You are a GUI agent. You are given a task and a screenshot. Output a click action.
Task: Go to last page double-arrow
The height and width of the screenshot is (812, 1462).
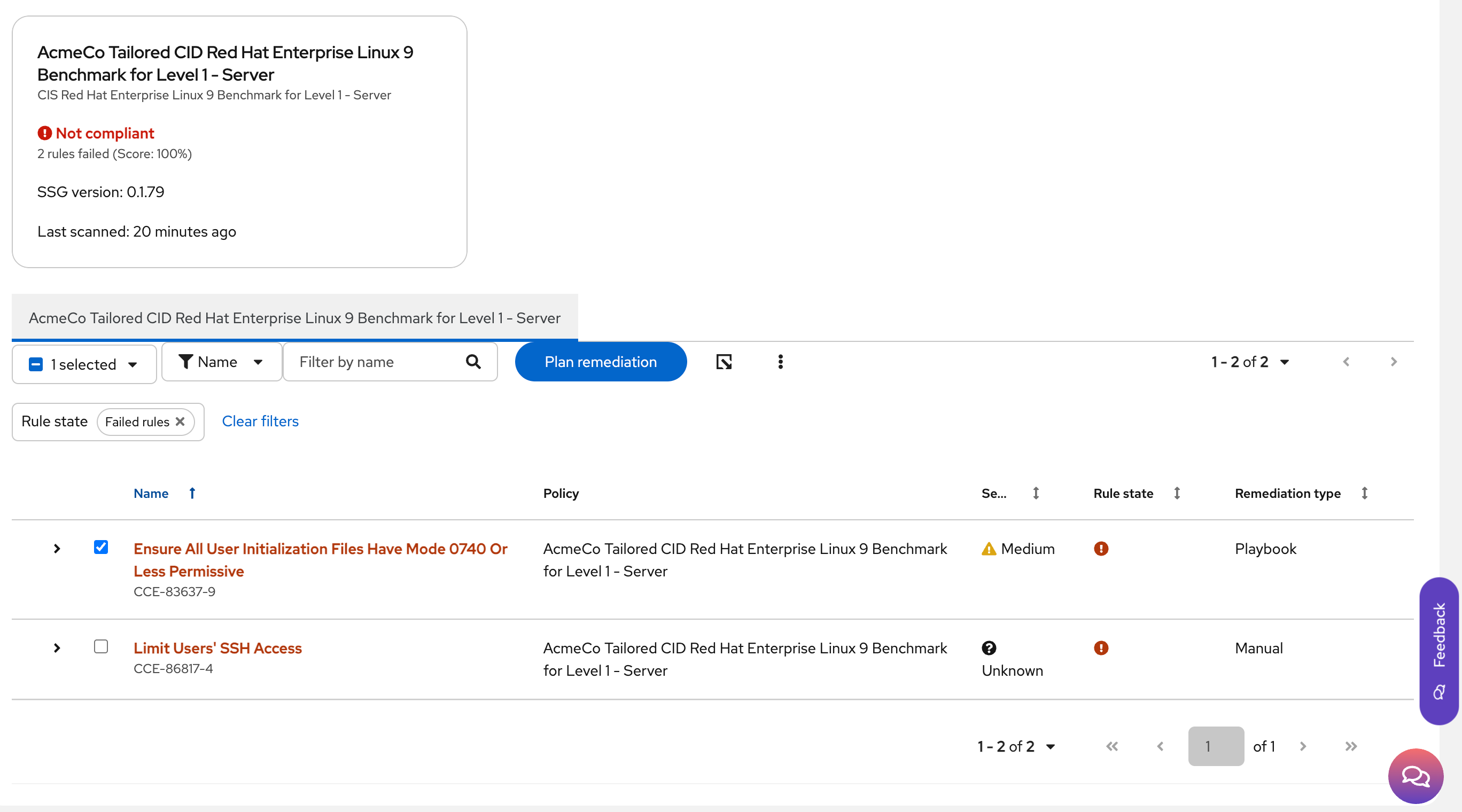click(x=1350, y=746)
